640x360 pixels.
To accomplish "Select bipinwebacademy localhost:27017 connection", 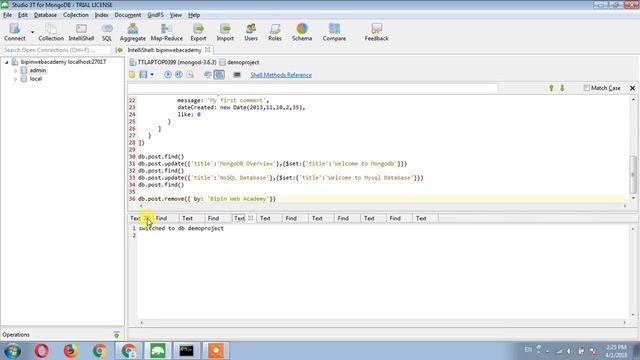I will click(63, 62).
